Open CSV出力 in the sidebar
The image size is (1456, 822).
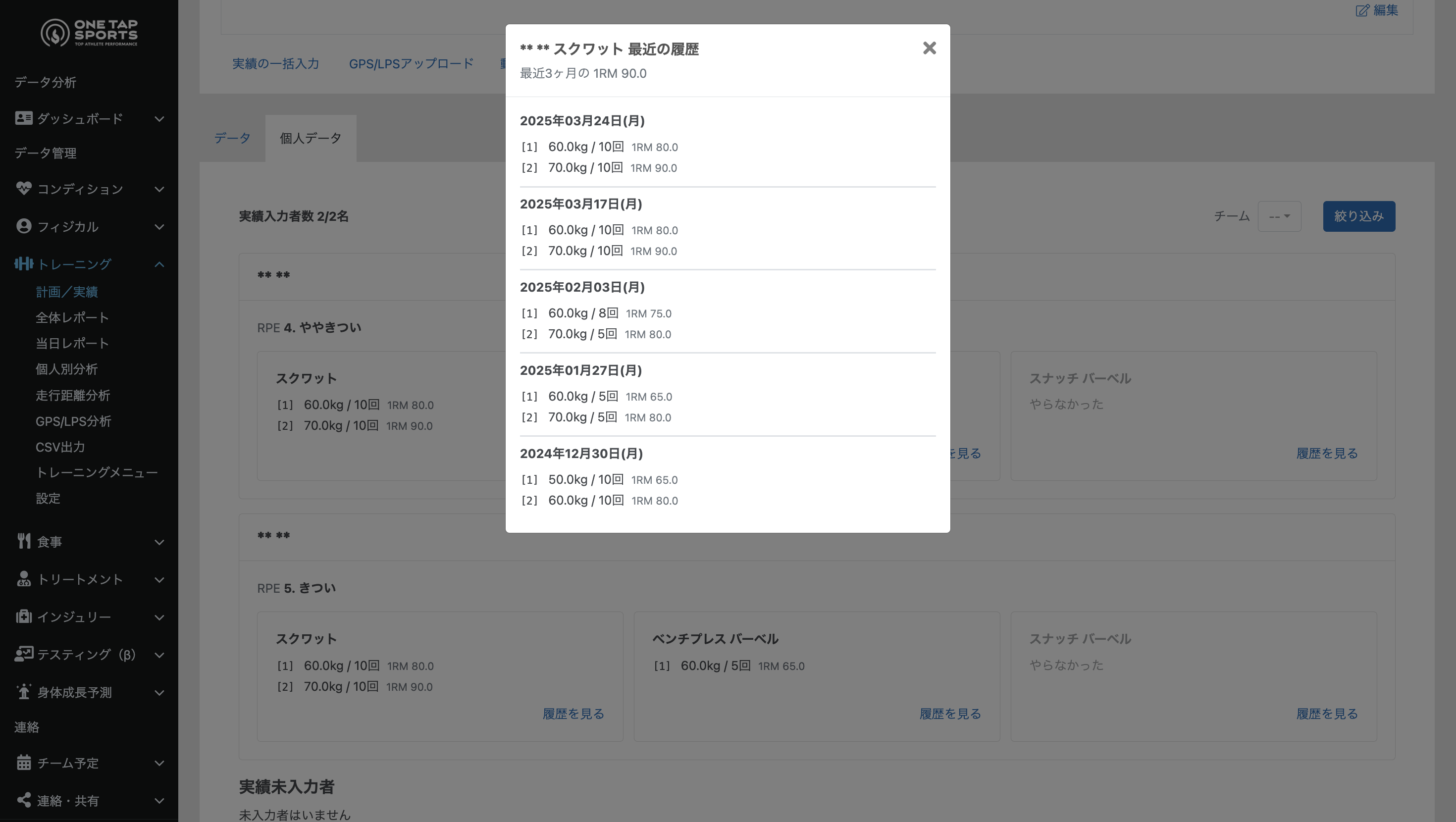tap(60, 447)
